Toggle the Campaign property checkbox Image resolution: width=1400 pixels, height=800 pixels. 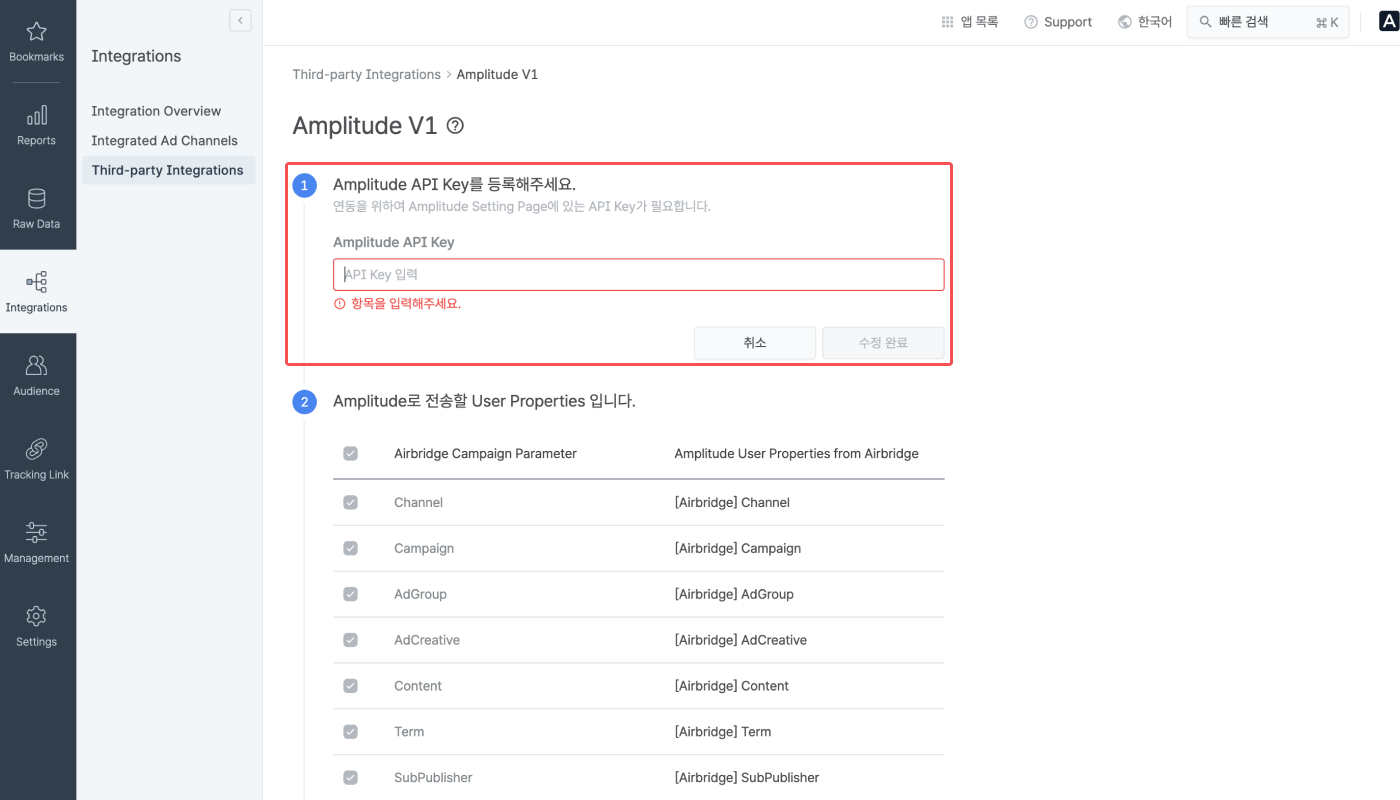tap(350, 548)
